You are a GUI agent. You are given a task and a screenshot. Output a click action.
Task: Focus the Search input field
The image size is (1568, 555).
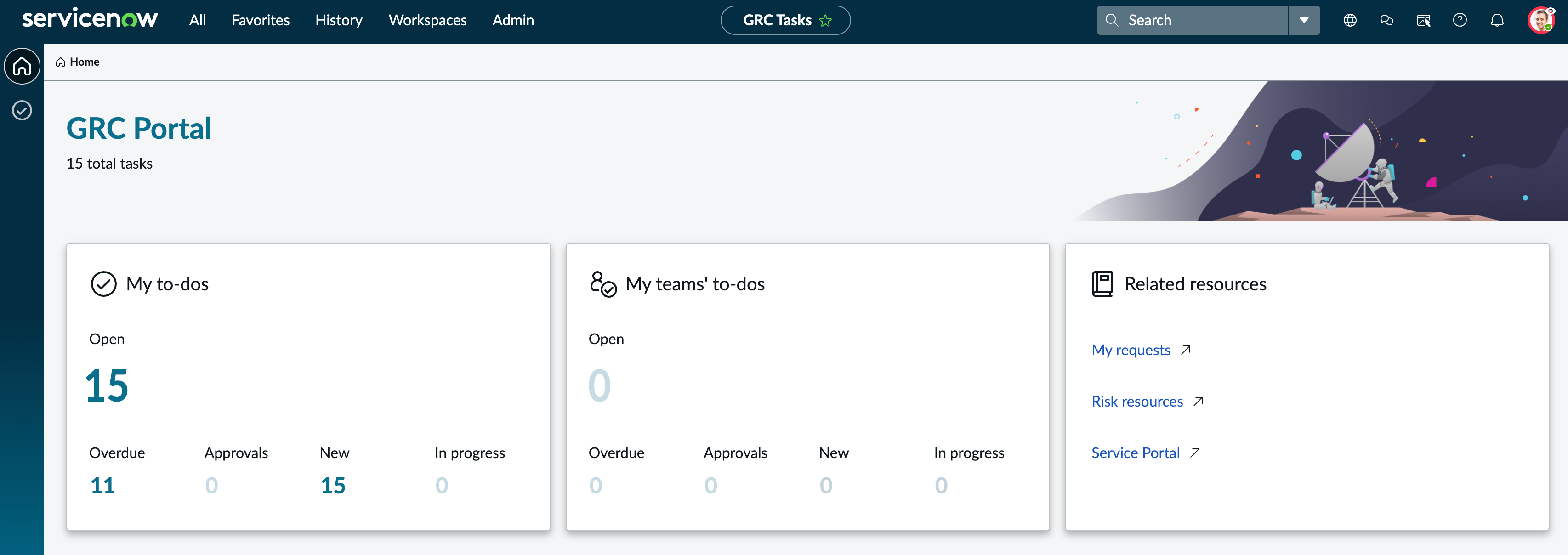[x=1192, y=20]
